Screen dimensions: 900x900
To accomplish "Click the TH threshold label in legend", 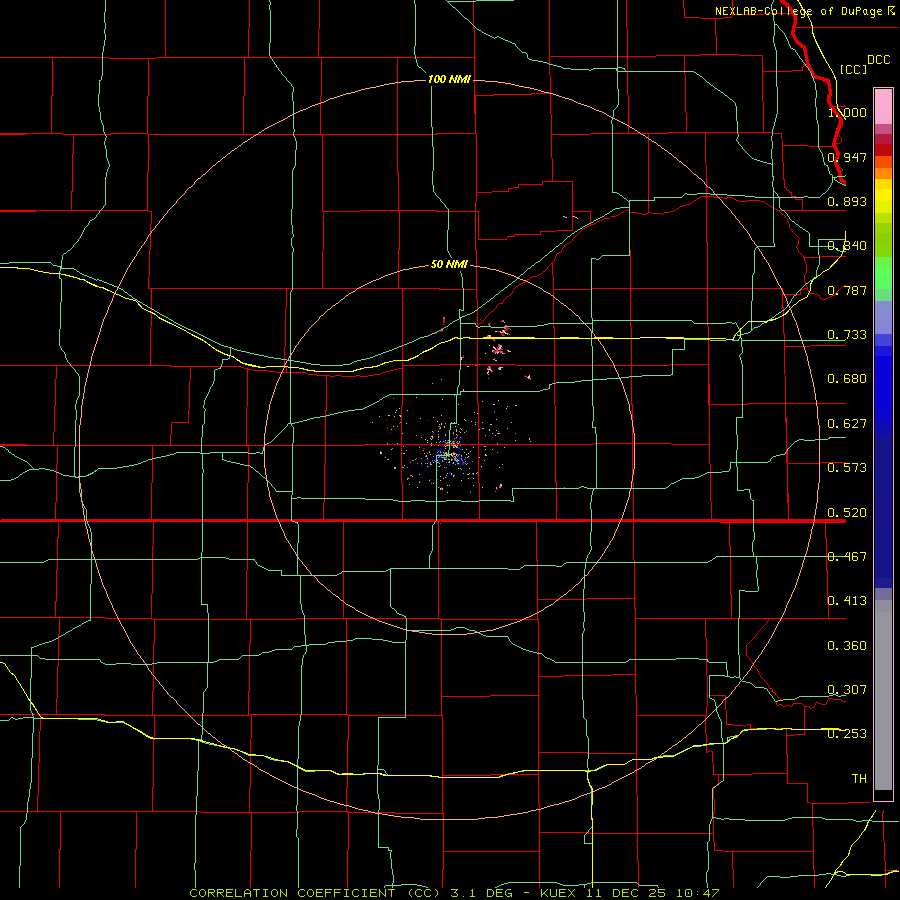I will [x=859, y=779].
